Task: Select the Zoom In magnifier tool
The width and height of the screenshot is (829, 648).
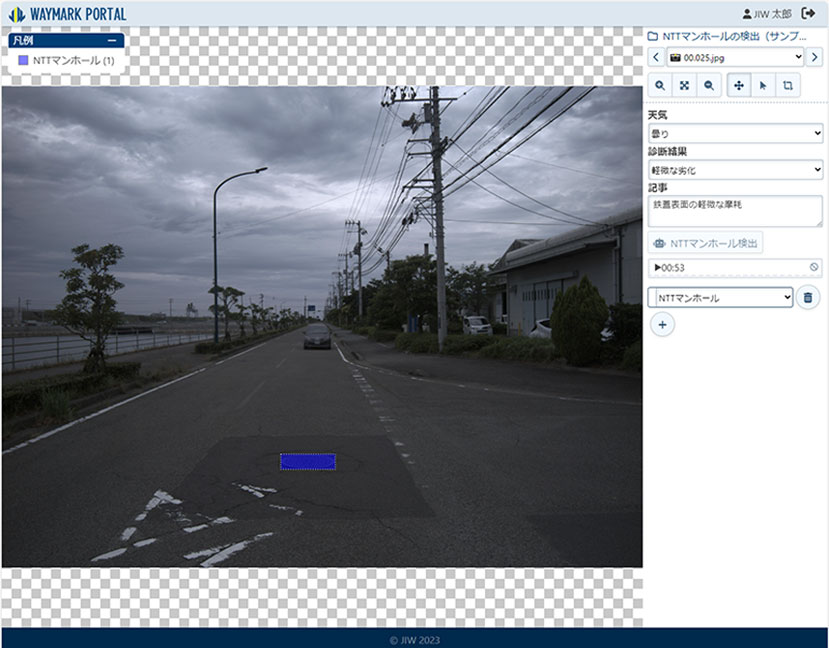Action: point(658,86)
